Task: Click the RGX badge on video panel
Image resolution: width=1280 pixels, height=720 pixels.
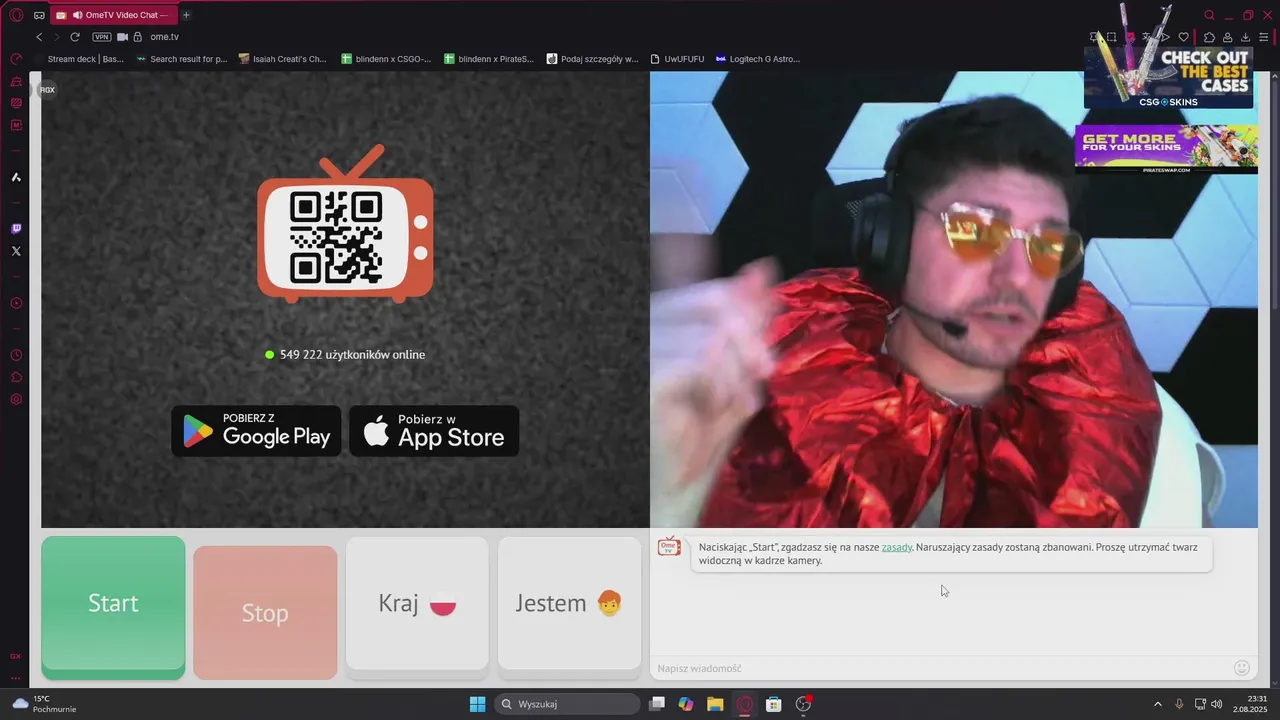Action: [x=47, y=90]
